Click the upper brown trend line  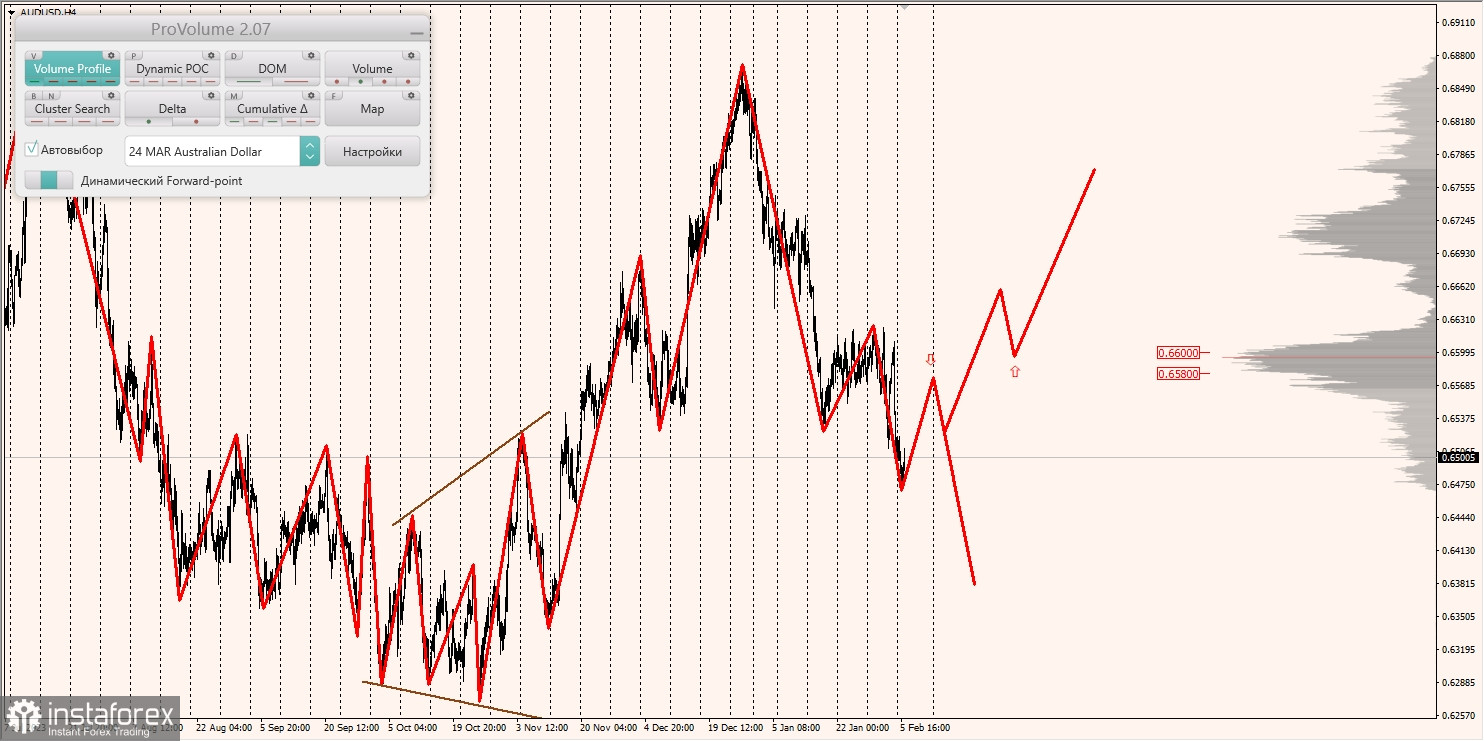471,468
